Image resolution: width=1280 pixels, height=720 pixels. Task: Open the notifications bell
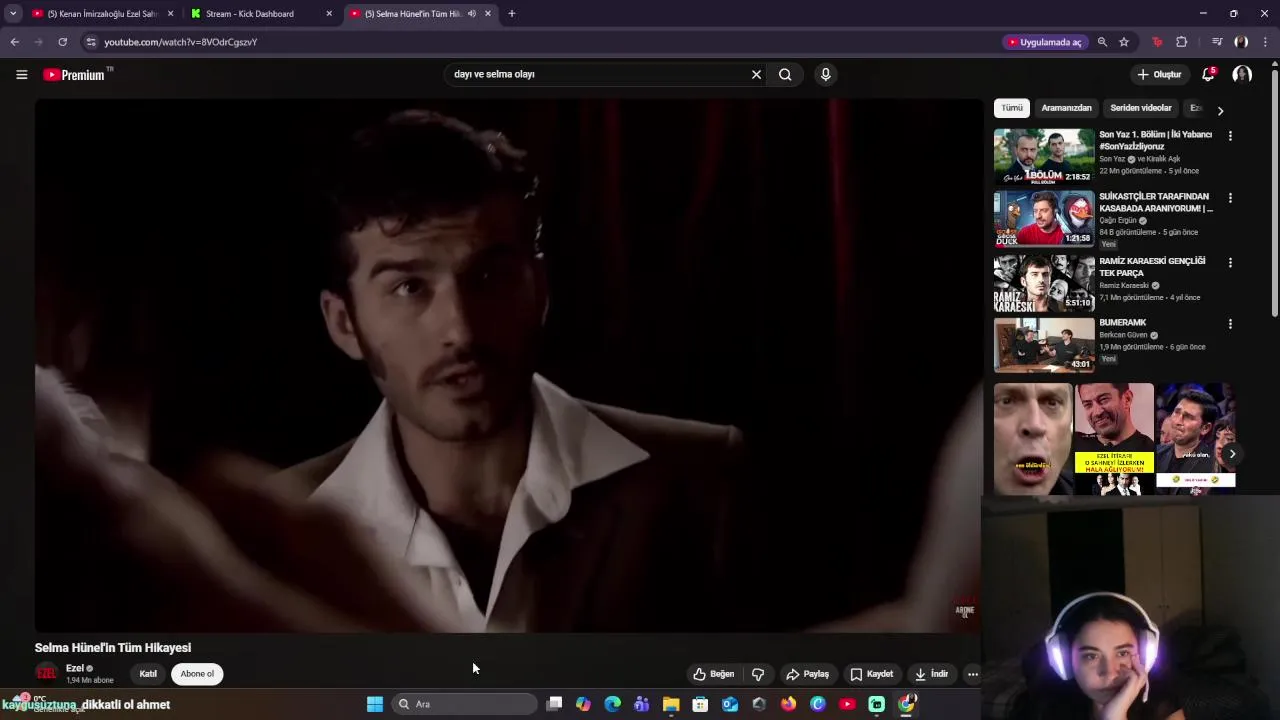(1208, 74)
